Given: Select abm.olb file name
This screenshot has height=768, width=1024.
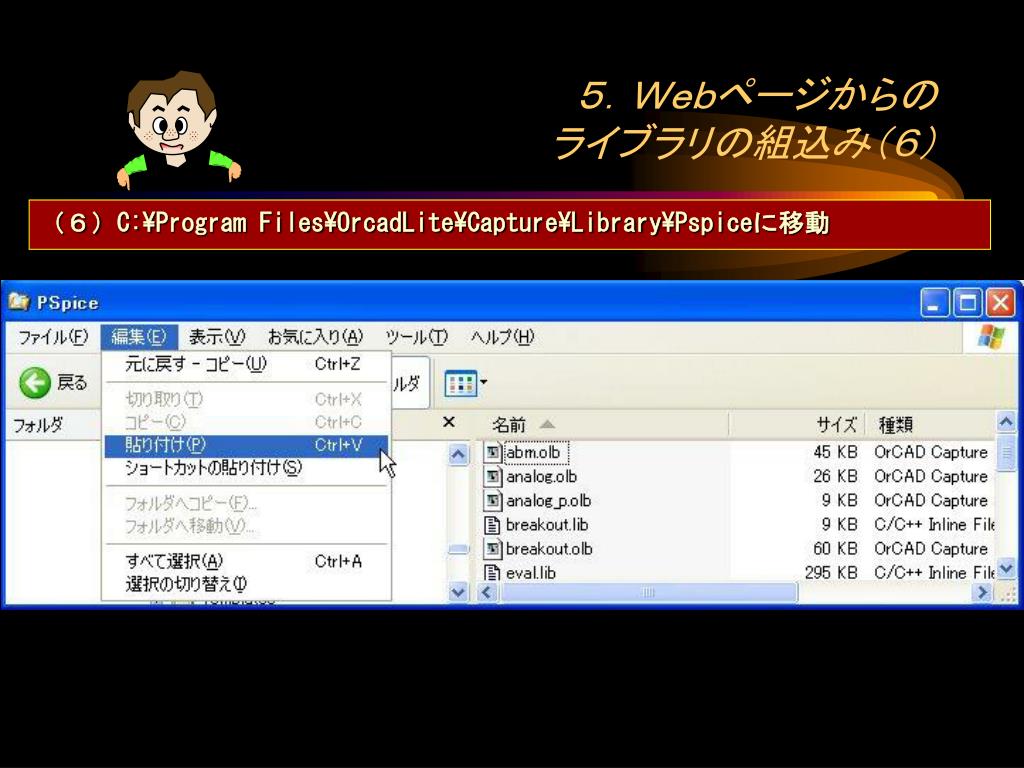Looking at the screenshot, I should coord(534,452).
